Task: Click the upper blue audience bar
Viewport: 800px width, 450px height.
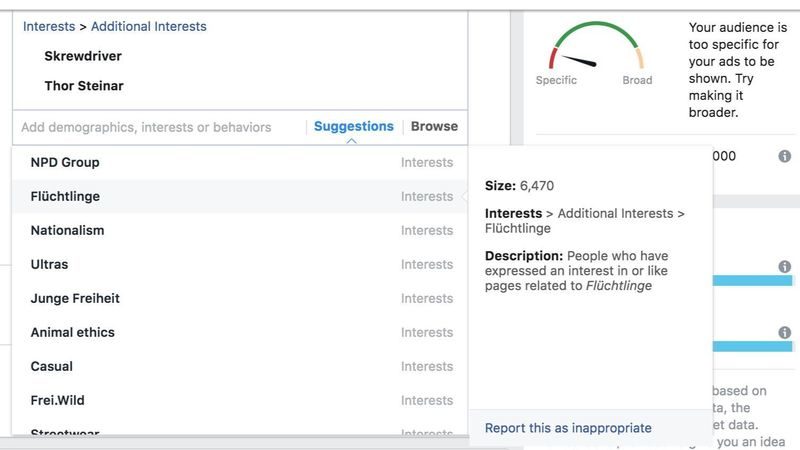Action: click(753, 280)
